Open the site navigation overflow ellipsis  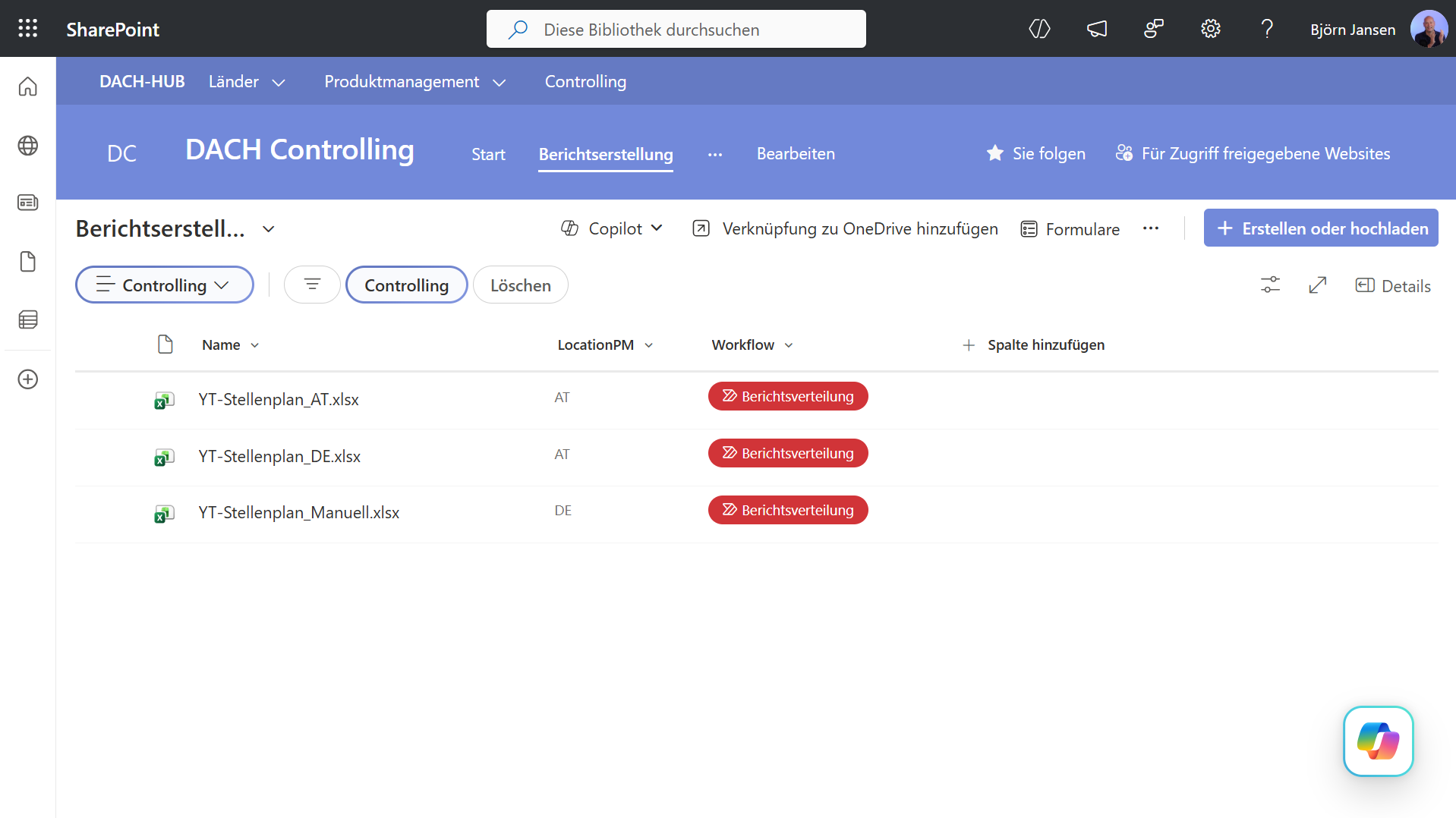tap(715, 154)
